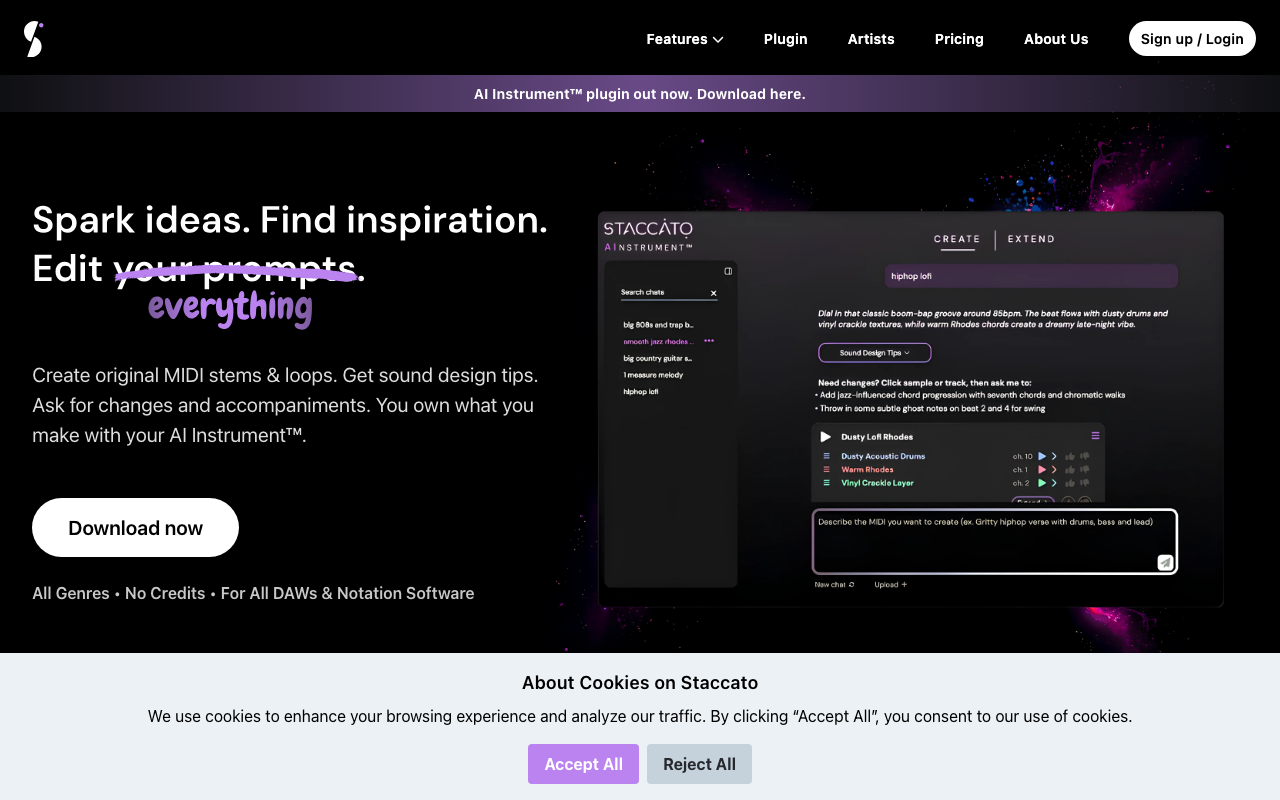Viewport: 1280px width, 800px height.
Task: Click the Sign up / Login button
Action: click(1192, 39)
